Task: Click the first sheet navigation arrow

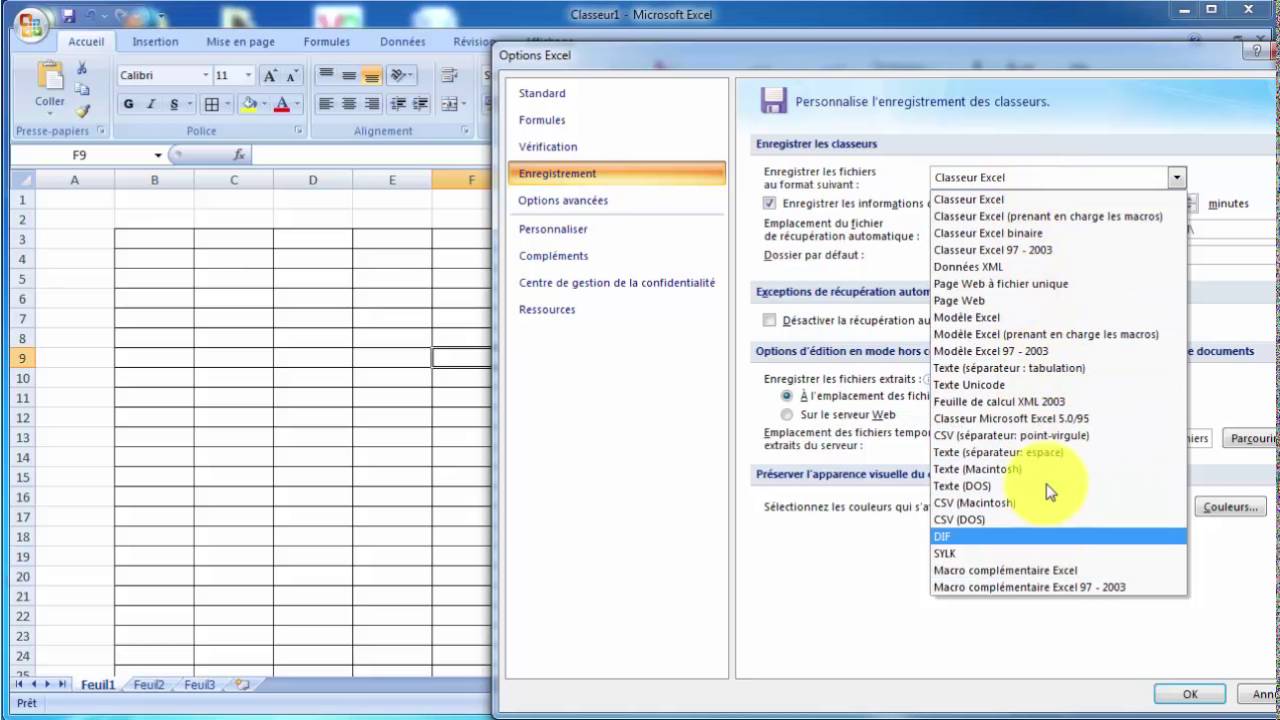Action: pyautogui.click(x=19, y=685)
